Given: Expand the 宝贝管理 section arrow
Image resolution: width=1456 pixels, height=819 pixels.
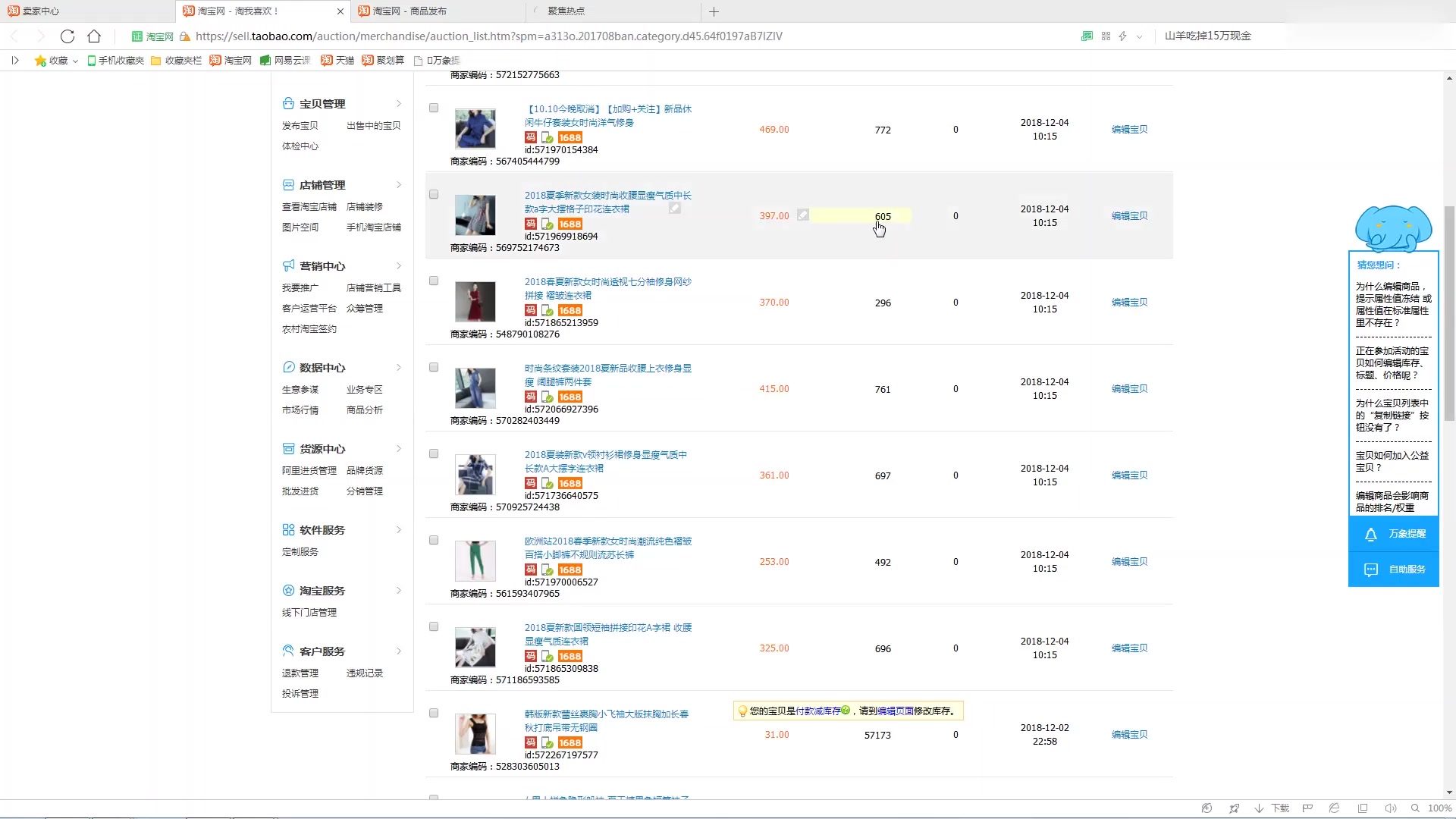Looking at the screenshot, I should [x=399, y=104].
